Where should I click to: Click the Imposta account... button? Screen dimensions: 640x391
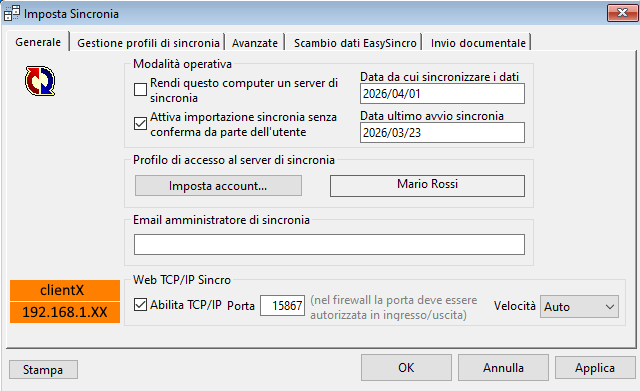click(218, 186)
